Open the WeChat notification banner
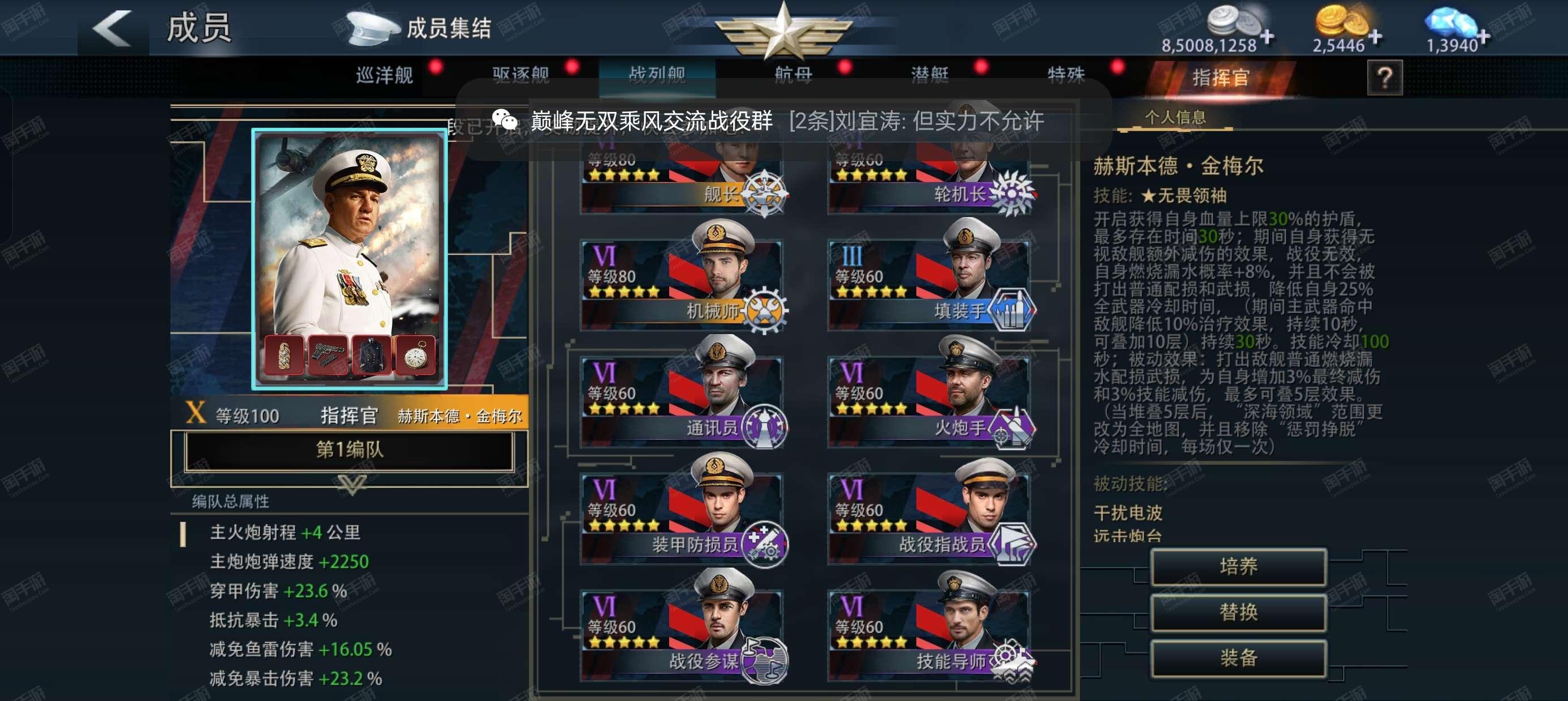 click(x=783, y=120)
